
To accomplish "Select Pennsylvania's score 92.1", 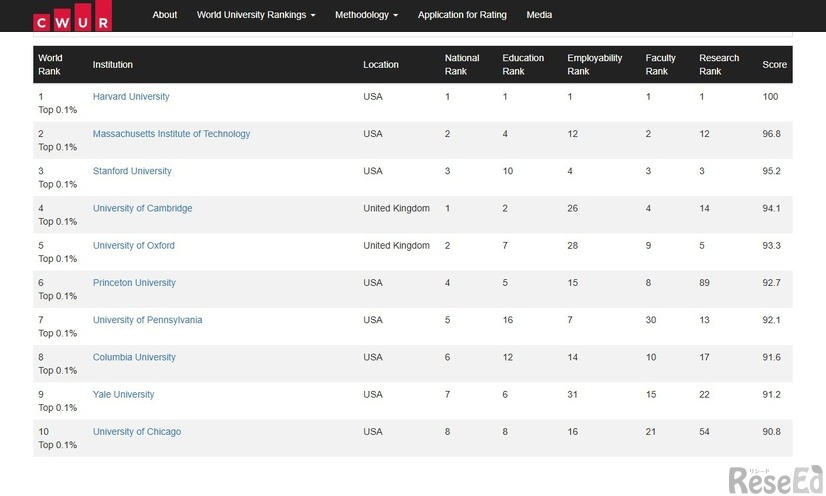I will pos(771,320).
